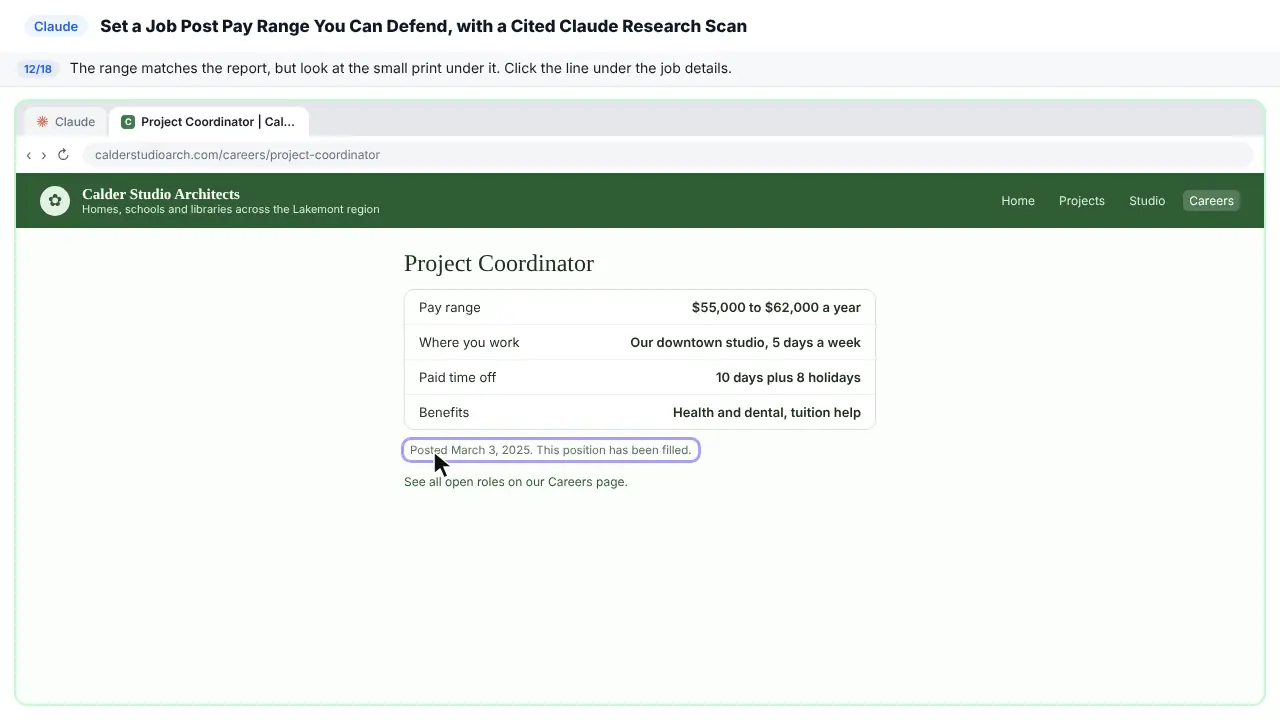Select the Project Coordinator browser tab
1280x720 pixels.
tap(209, 122)
